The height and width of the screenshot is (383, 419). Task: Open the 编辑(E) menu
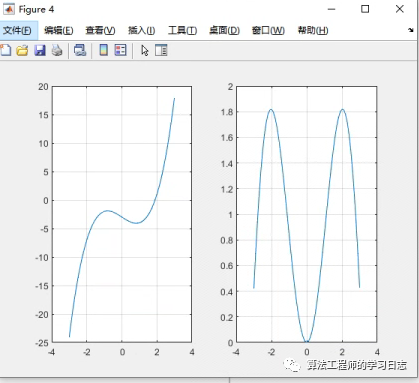click(59, 30)
